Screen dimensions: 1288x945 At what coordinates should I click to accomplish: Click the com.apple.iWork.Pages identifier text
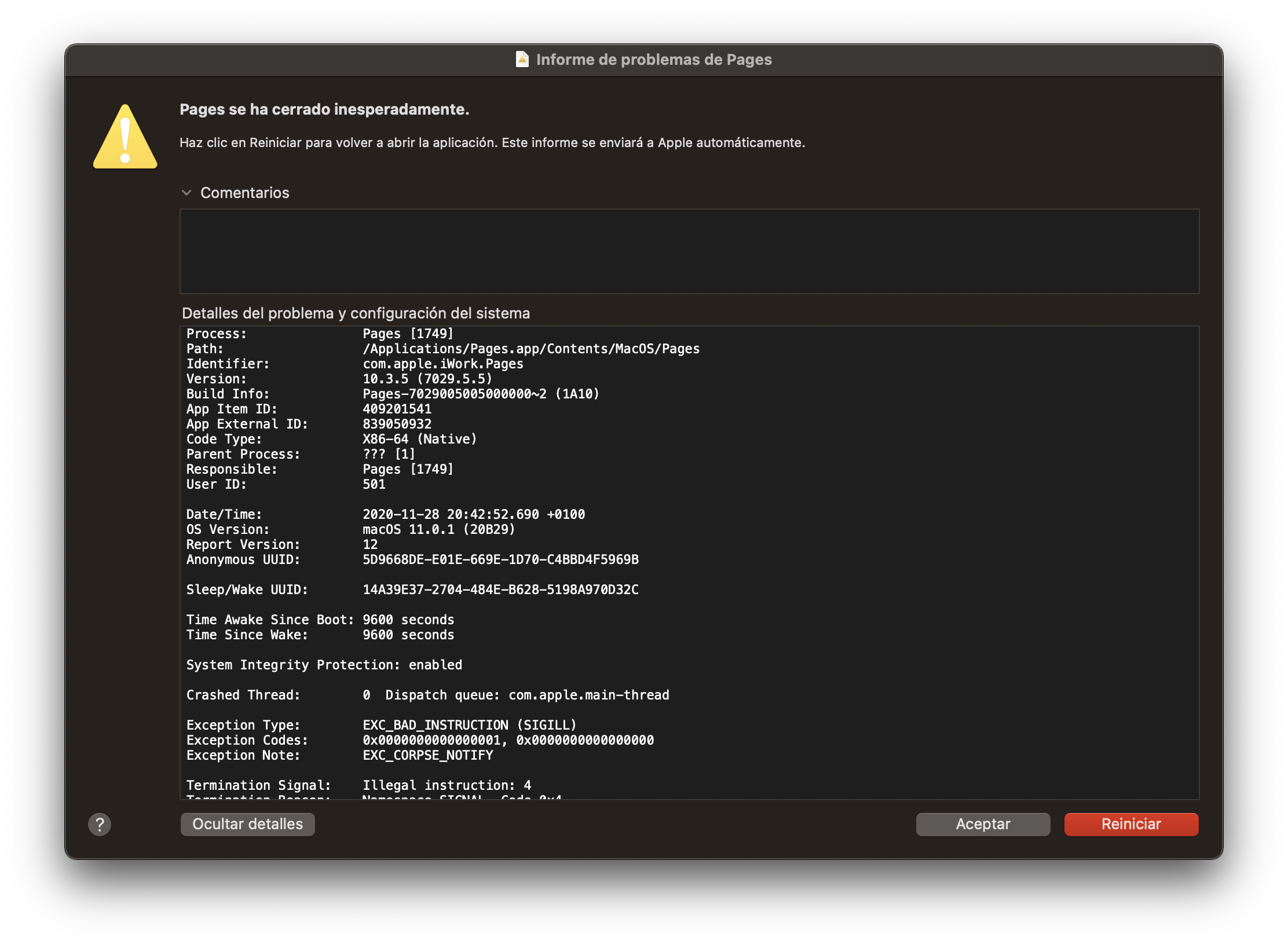(442, 364)
